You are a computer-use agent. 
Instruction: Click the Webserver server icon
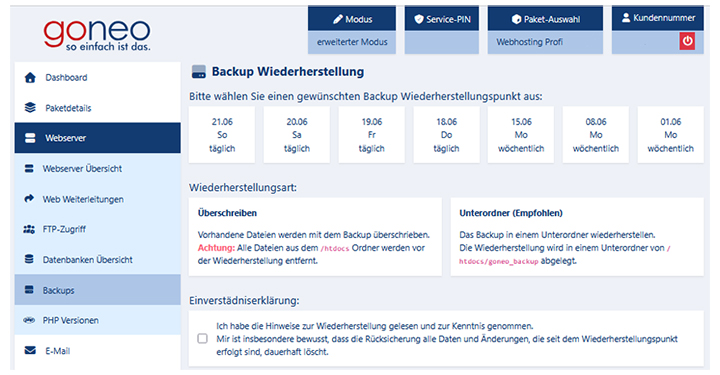click(x=30, y=138)
